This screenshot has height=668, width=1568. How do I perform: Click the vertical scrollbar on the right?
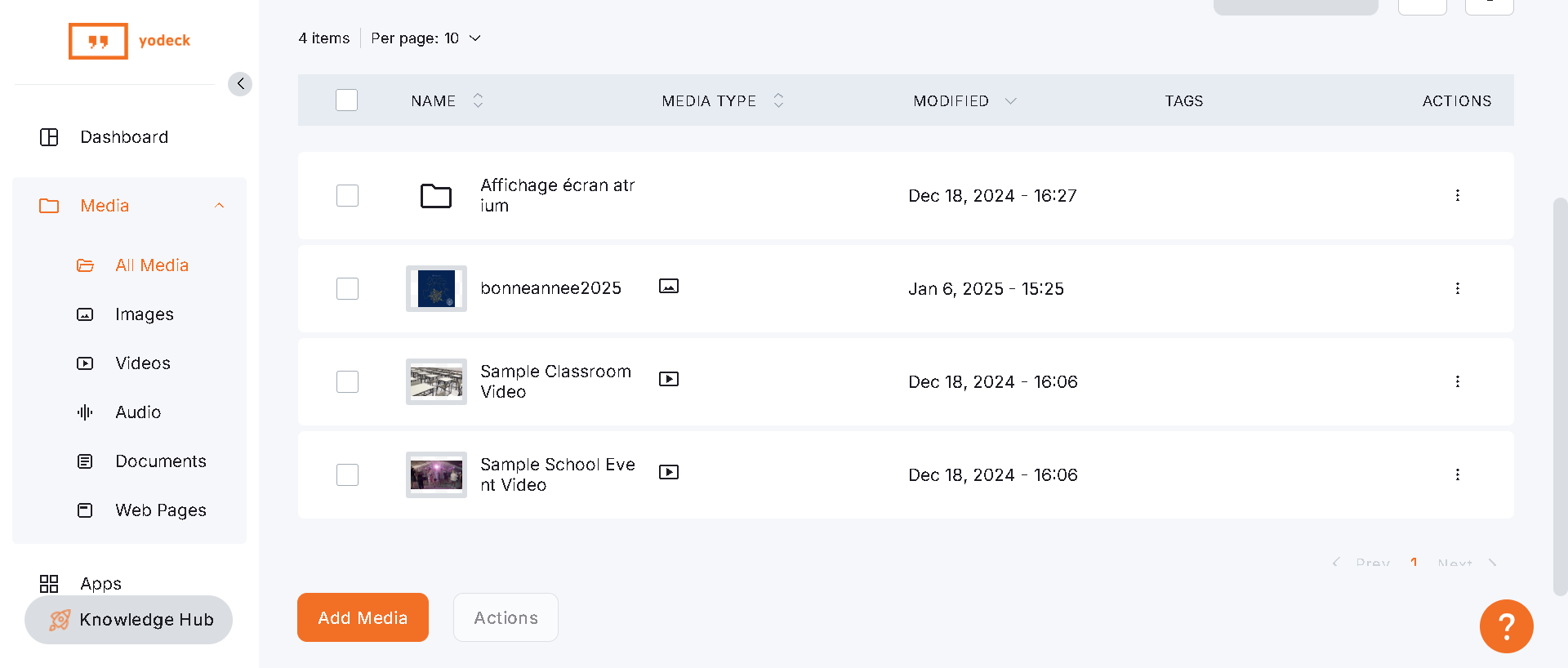click(1560, 396)
